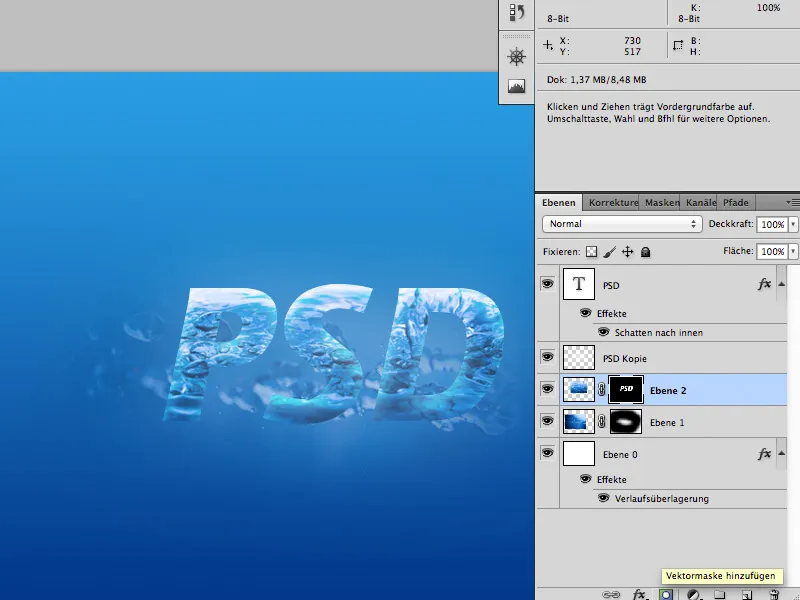Click the PSD water text on canvas
Screen dimensions: 800x600
[x=333, y=354]
